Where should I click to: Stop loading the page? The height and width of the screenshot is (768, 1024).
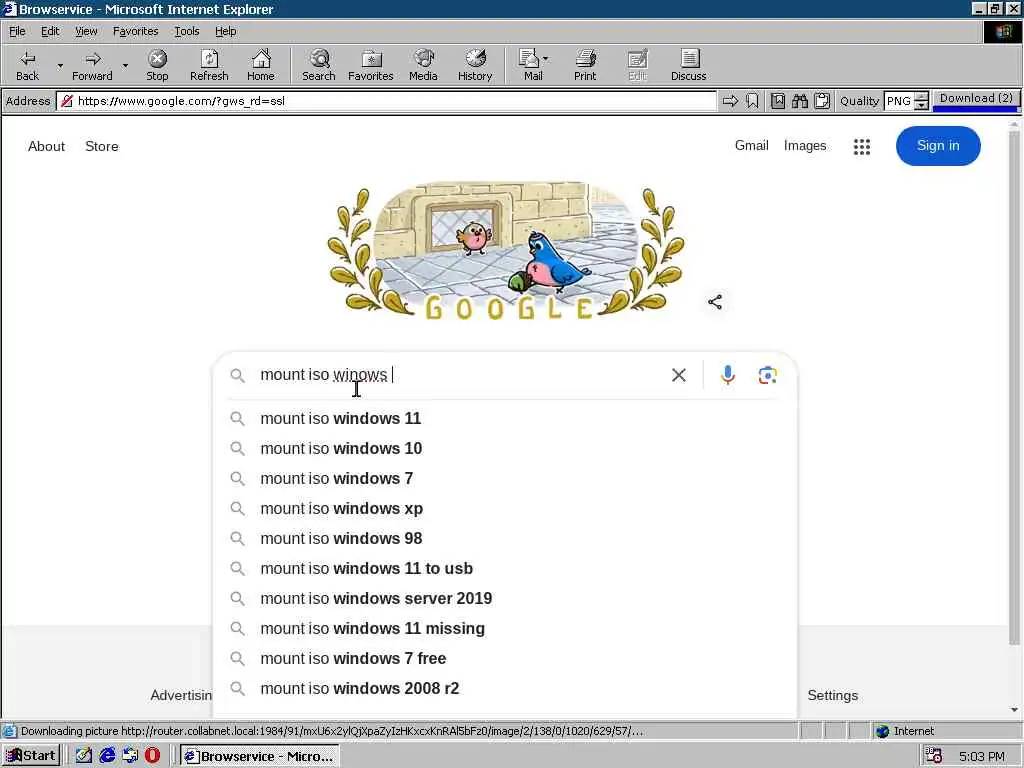pos(157,65)
